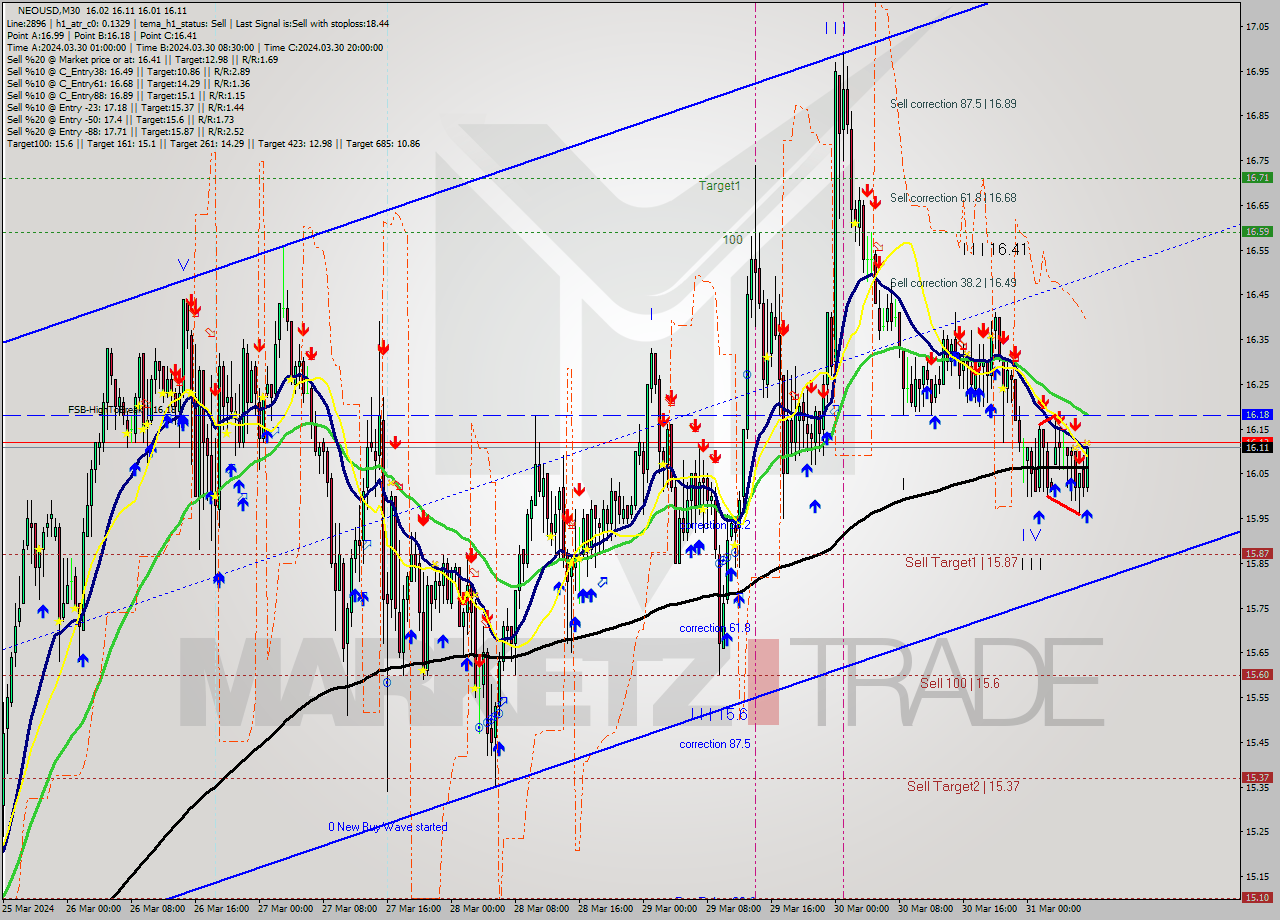Select the 'Sell correction 61.8 | 16.68' label
Image resolution: width=1280 pixels, height=920 pixels.
pyautogui.click(x=953, y=198)
